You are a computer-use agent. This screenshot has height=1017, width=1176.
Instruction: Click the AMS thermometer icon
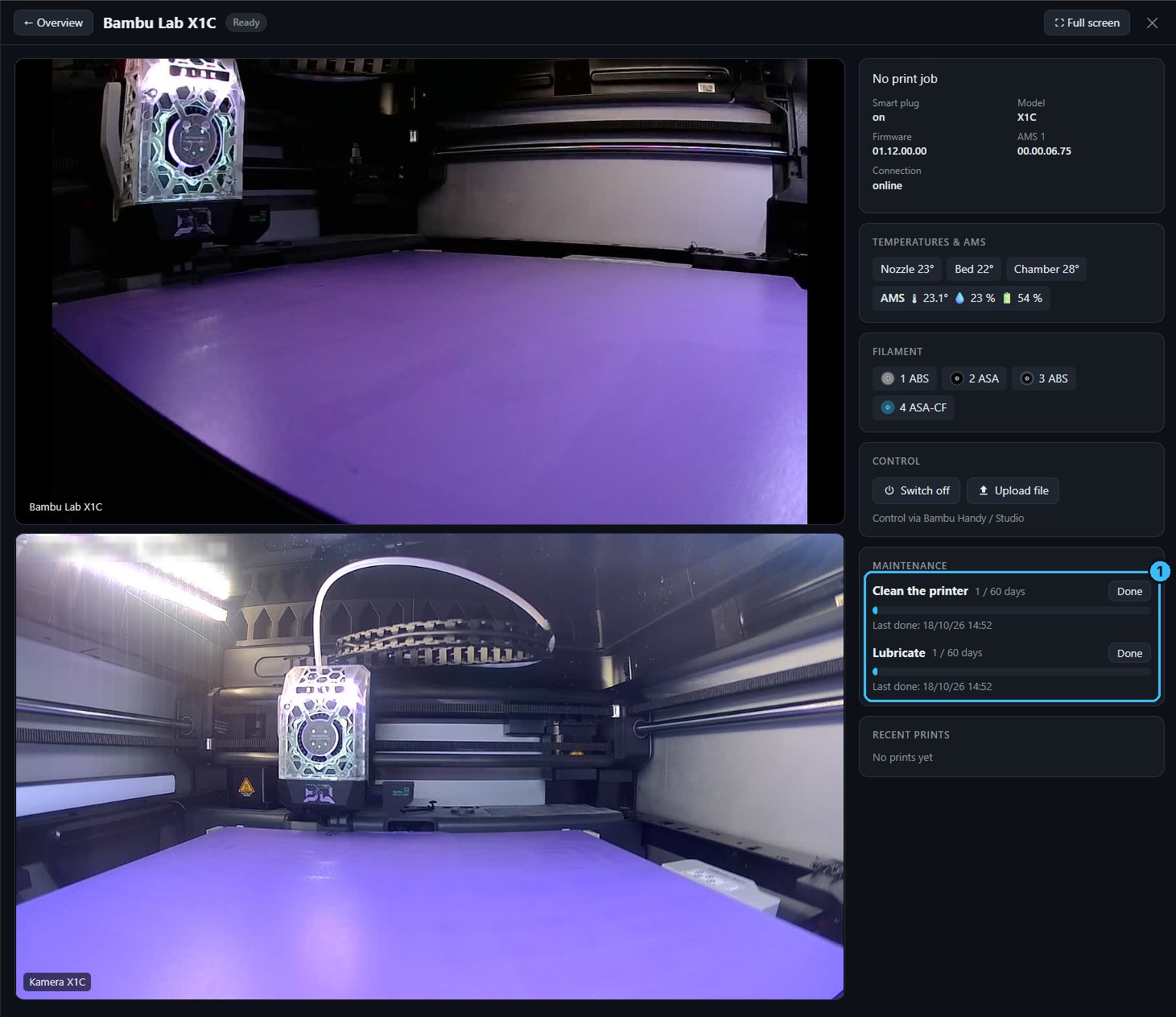[914, 298]
